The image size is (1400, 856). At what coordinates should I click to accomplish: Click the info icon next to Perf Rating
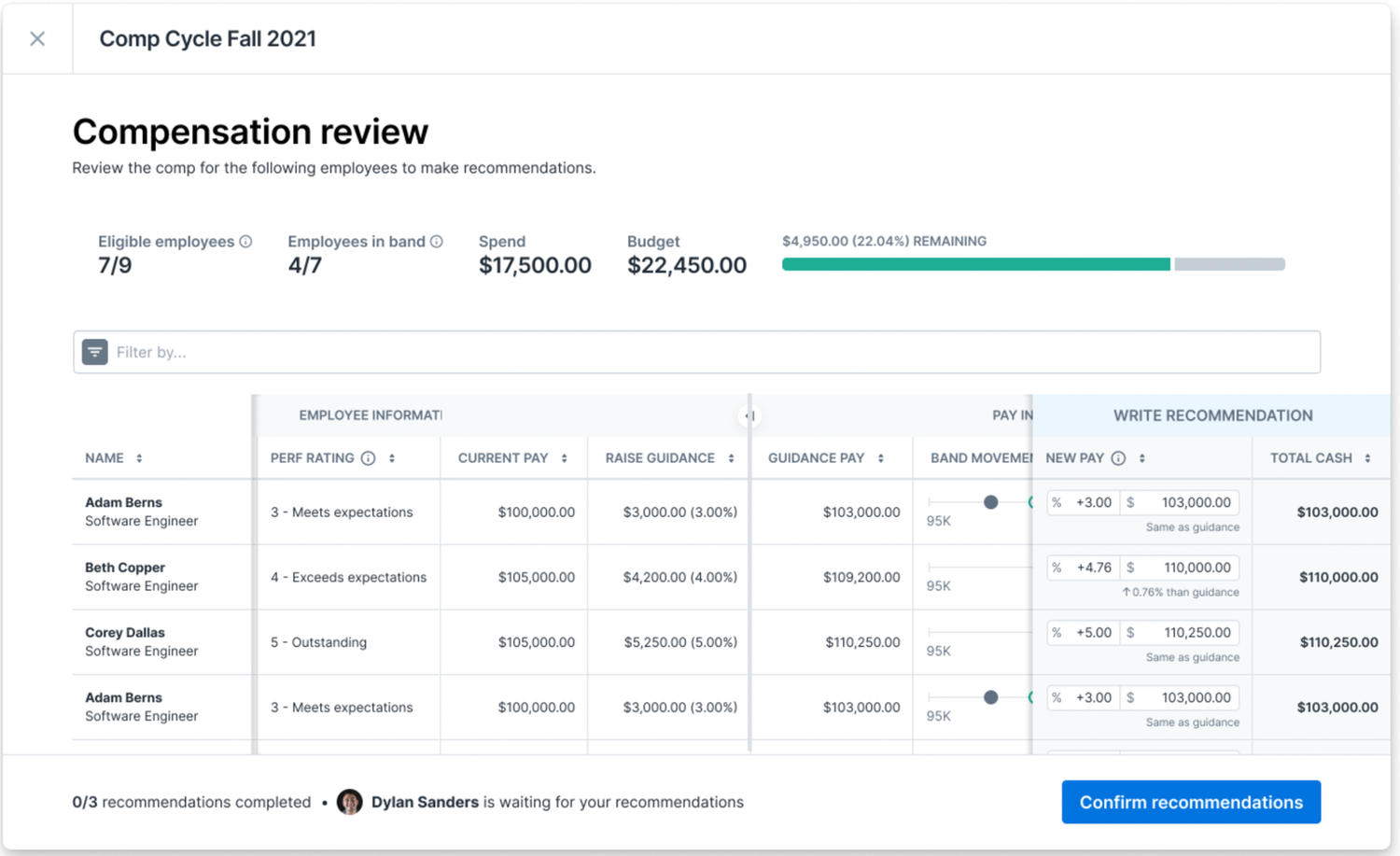pyautogui.click(x=369, y=458)
